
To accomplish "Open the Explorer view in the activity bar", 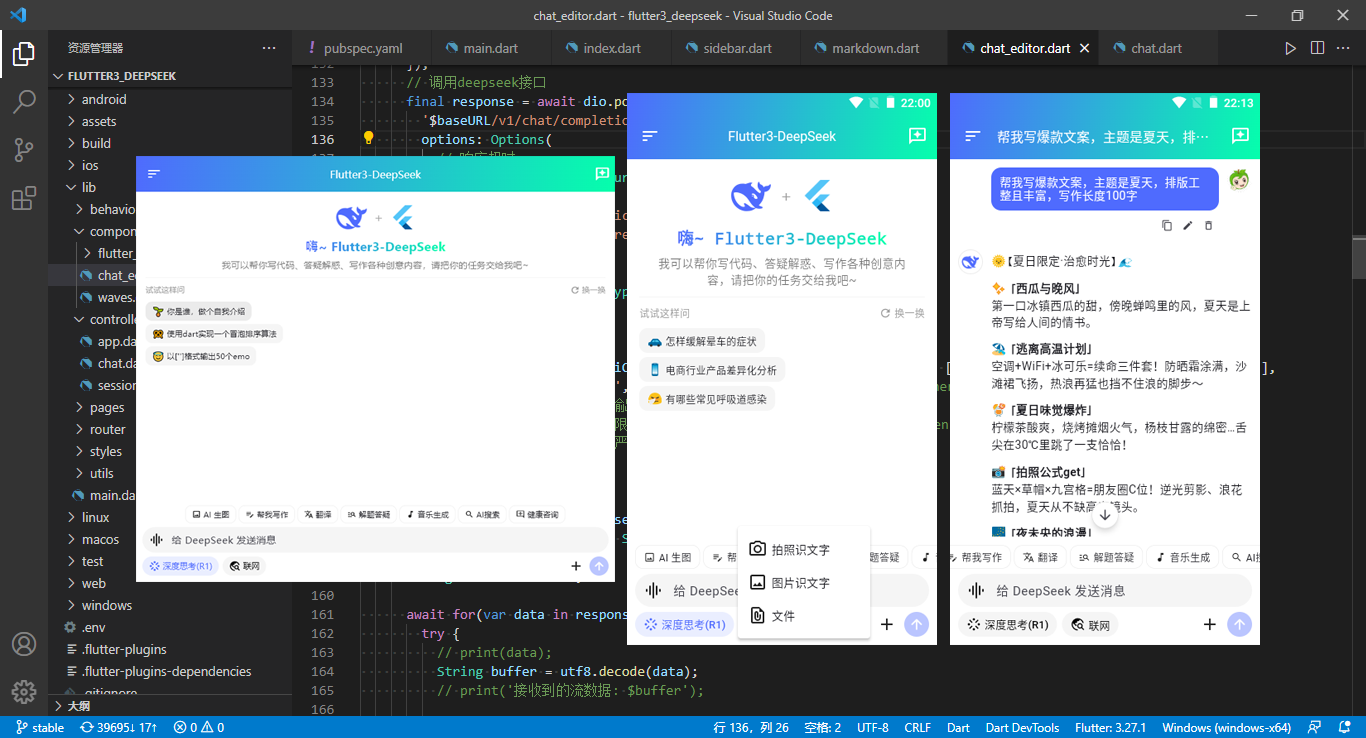I will 24,54.
